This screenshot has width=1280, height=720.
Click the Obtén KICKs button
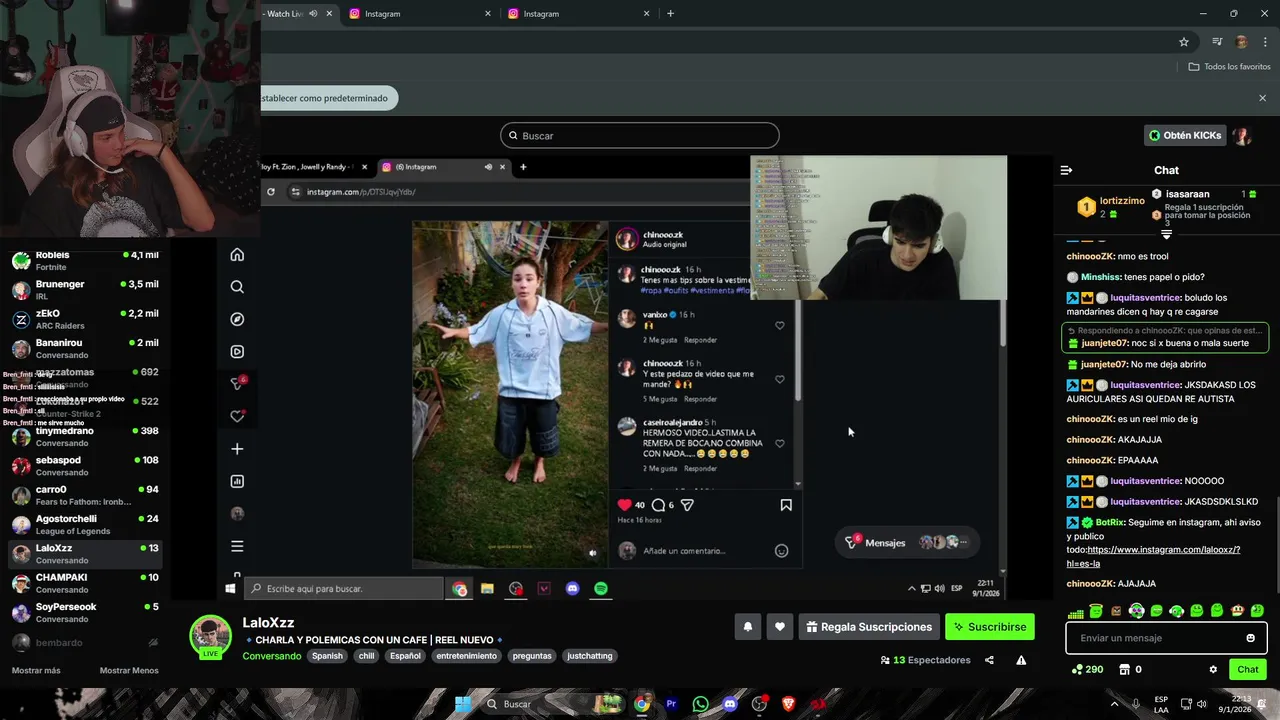click(x=1185, y=135)
